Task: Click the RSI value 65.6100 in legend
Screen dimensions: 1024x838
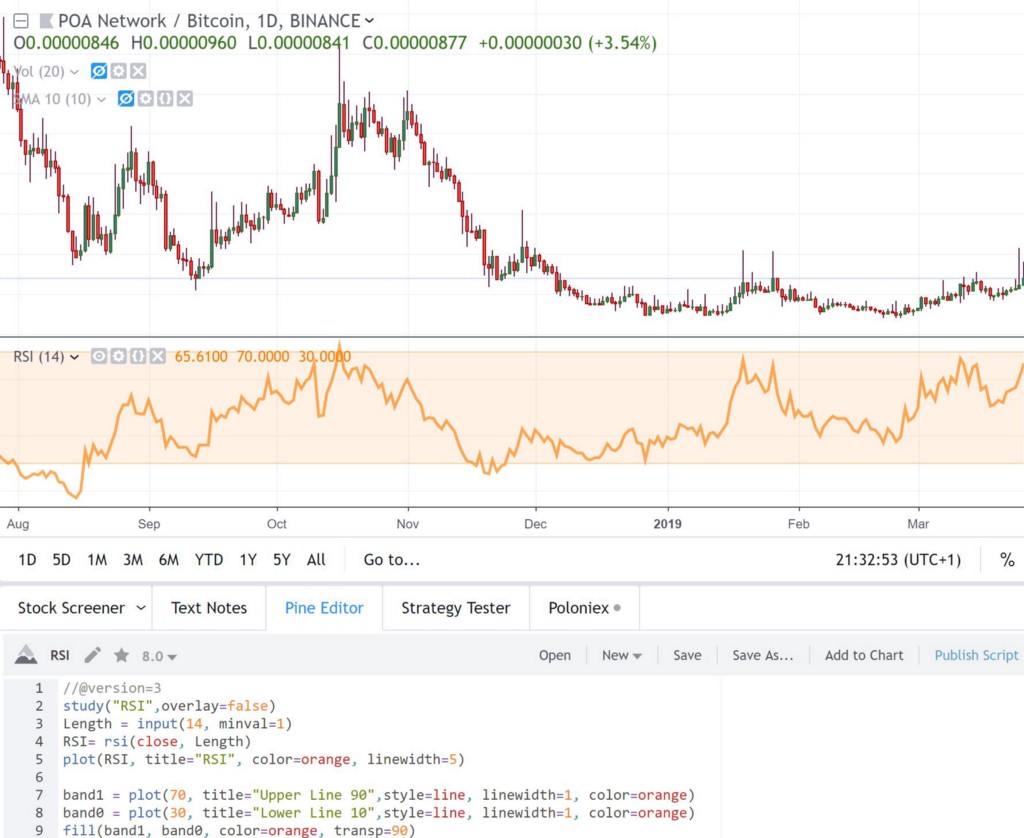Action: [x=201, y=357]
